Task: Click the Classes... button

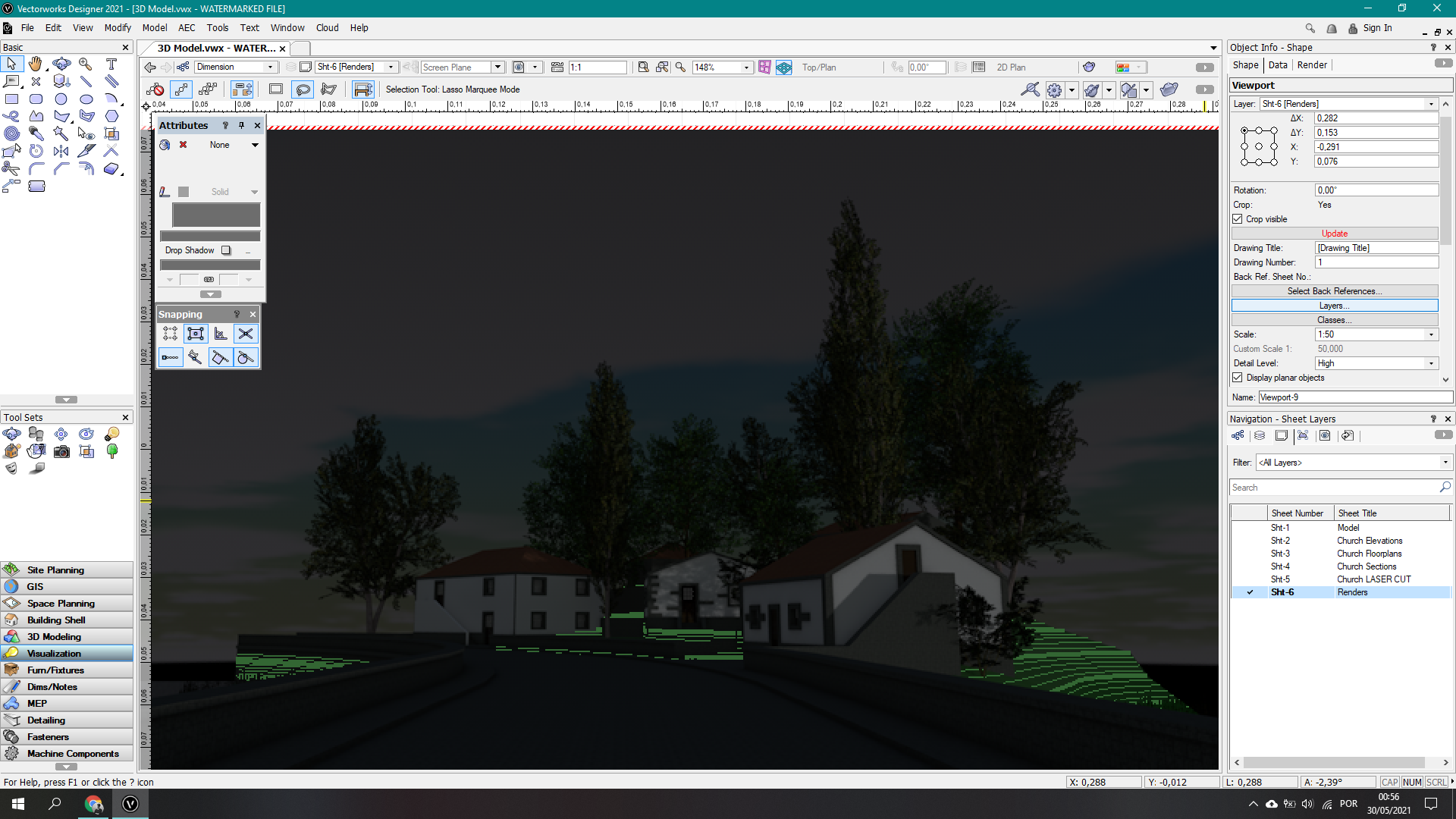Action: (1334, 320)
